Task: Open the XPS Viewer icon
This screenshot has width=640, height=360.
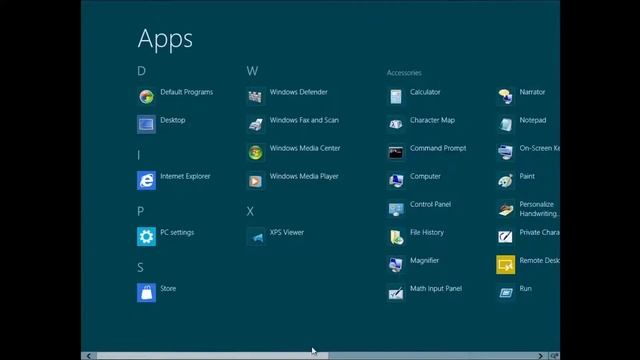Action: click(256, 237)
